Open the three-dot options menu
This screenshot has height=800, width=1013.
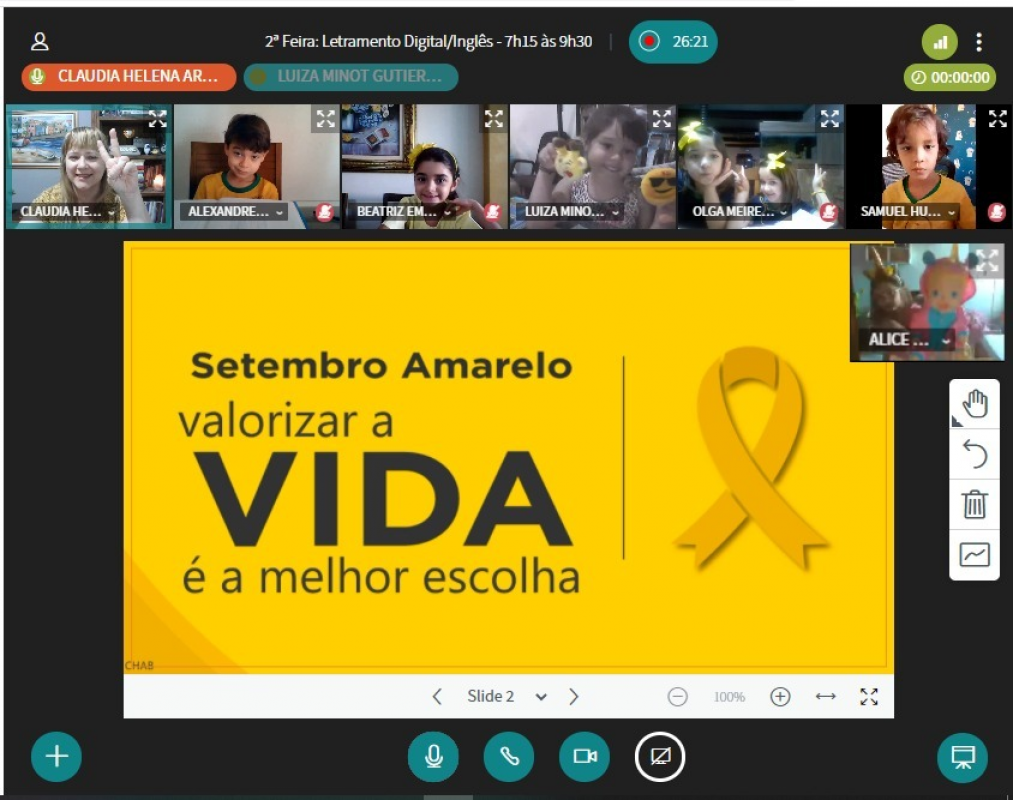click(x=979, y=42)
